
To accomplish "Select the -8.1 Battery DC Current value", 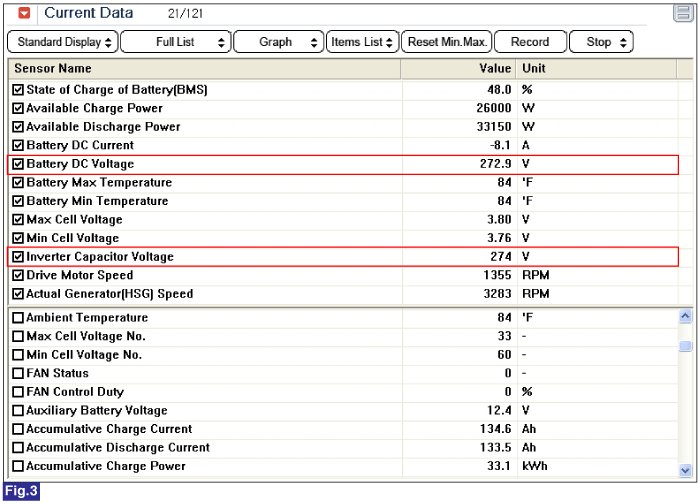I will pyautogui.click(x=500, y=146).
